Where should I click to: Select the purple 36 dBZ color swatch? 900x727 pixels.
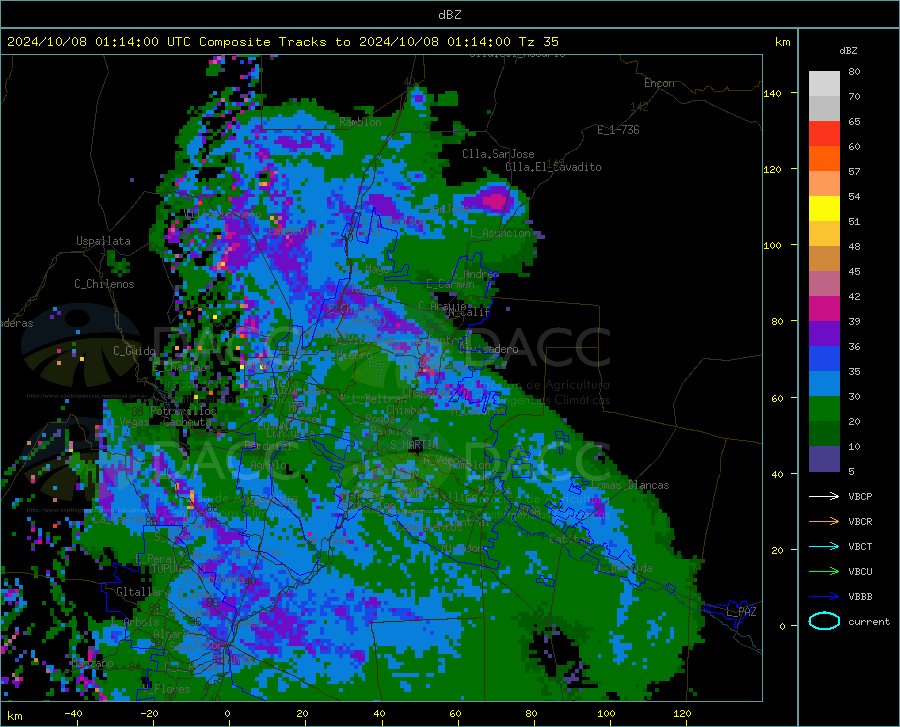[x=824, y=334]
